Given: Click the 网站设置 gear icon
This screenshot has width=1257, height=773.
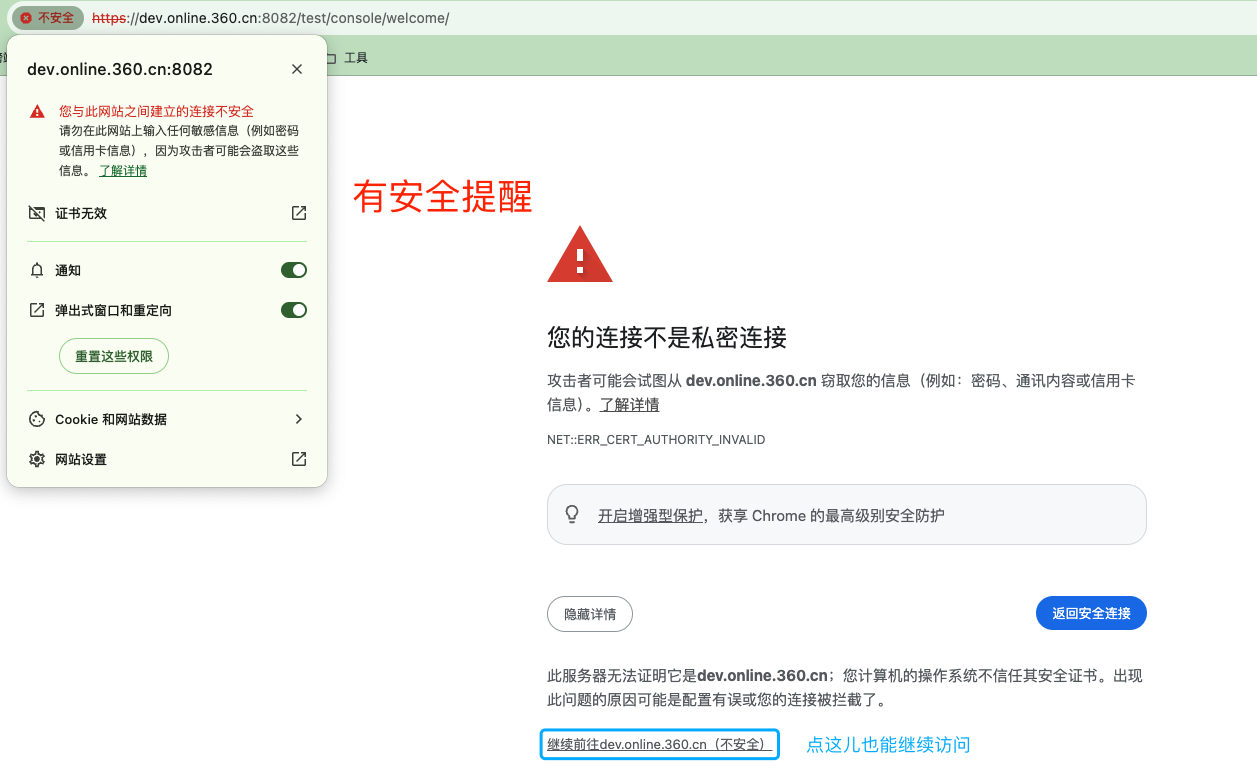Looking at the screenshot, I should click(x=37, y=459).
